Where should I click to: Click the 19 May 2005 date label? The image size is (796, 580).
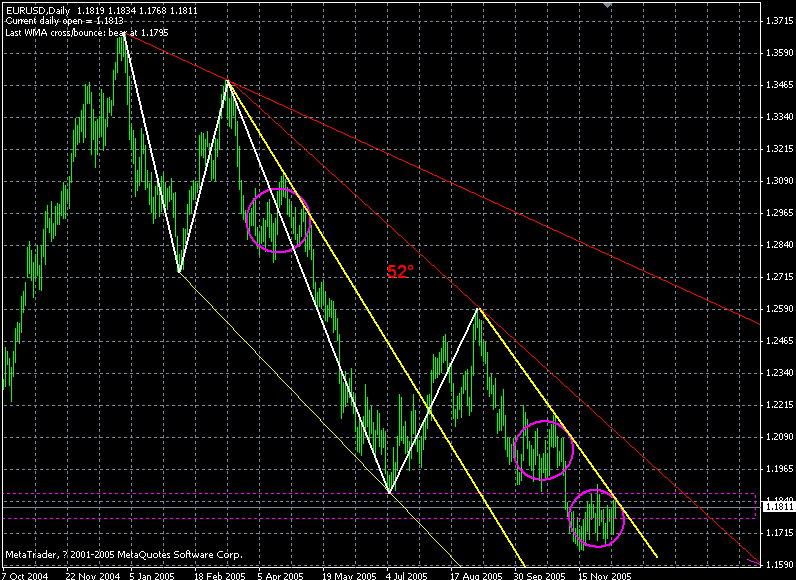349,575
